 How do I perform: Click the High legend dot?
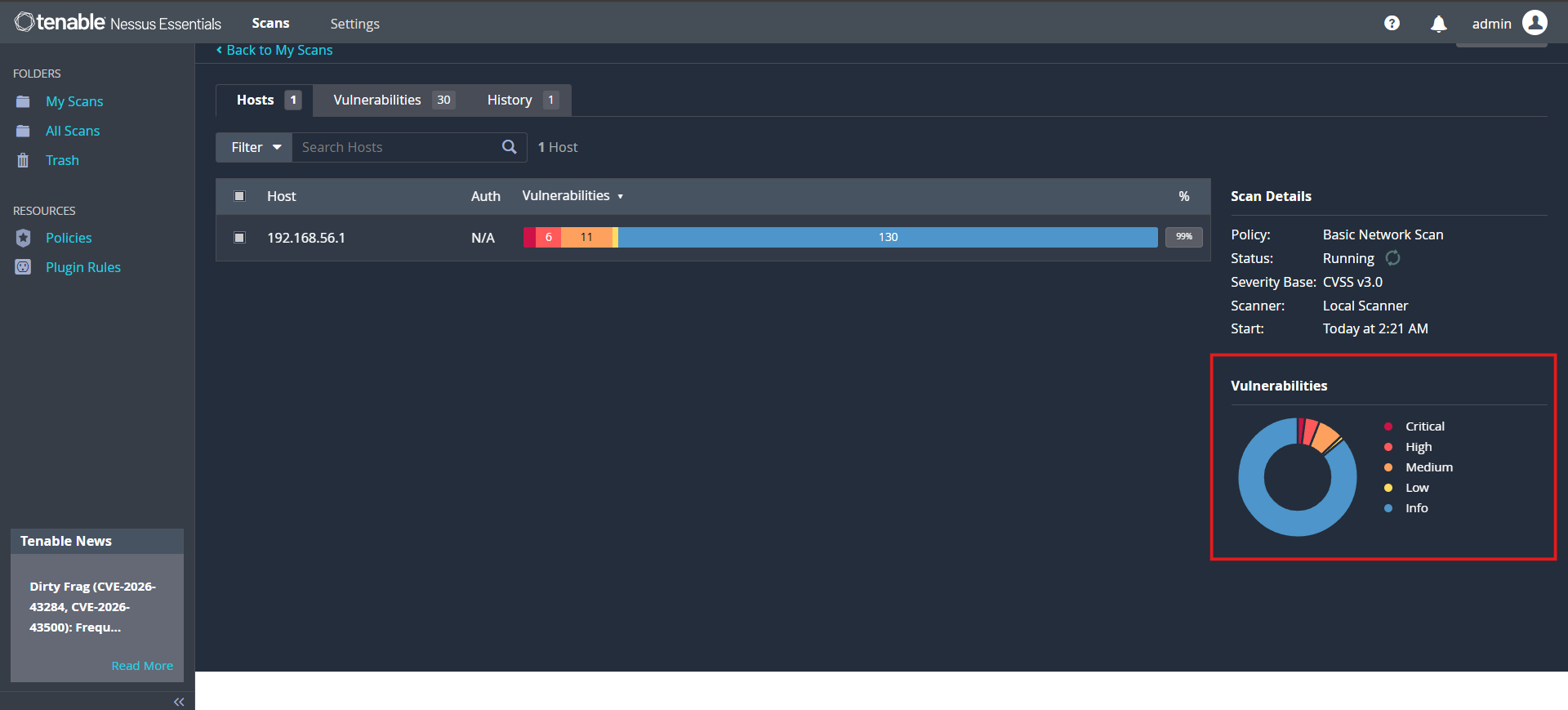[x=1388, y=447]
